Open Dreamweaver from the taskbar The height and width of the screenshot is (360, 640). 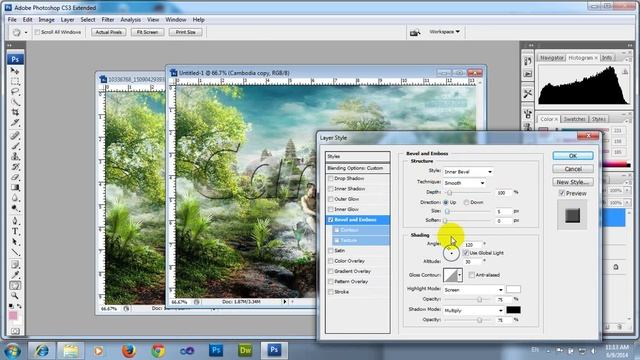[x=245, y=350]
